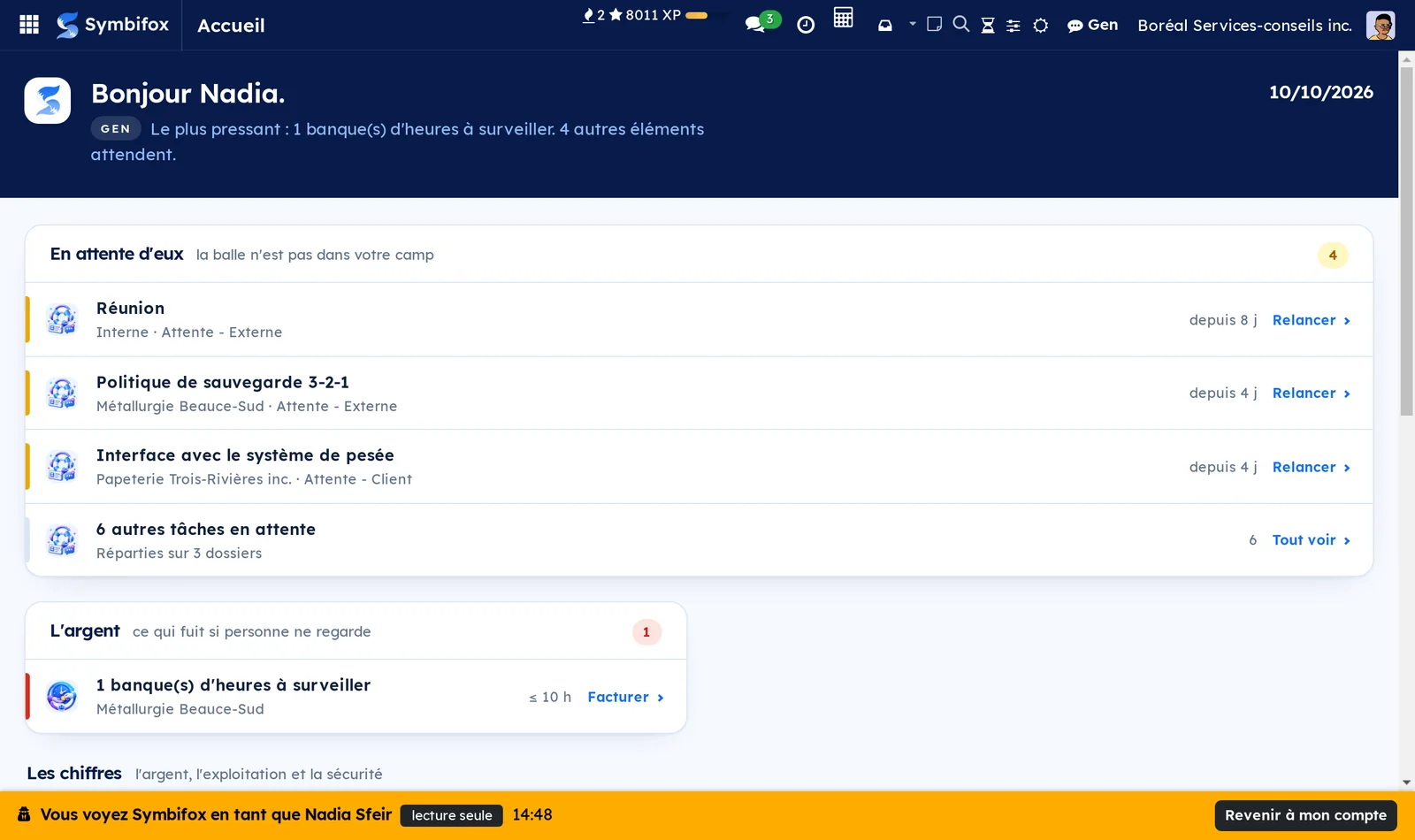Click the 'Les chiffres' section heading
This screenshot has height=840, width=1415.
click(74, 773)
